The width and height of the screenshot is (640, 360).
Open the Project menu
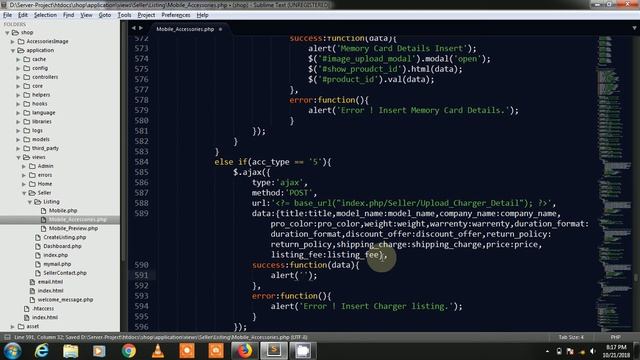(x=146, y=15)
